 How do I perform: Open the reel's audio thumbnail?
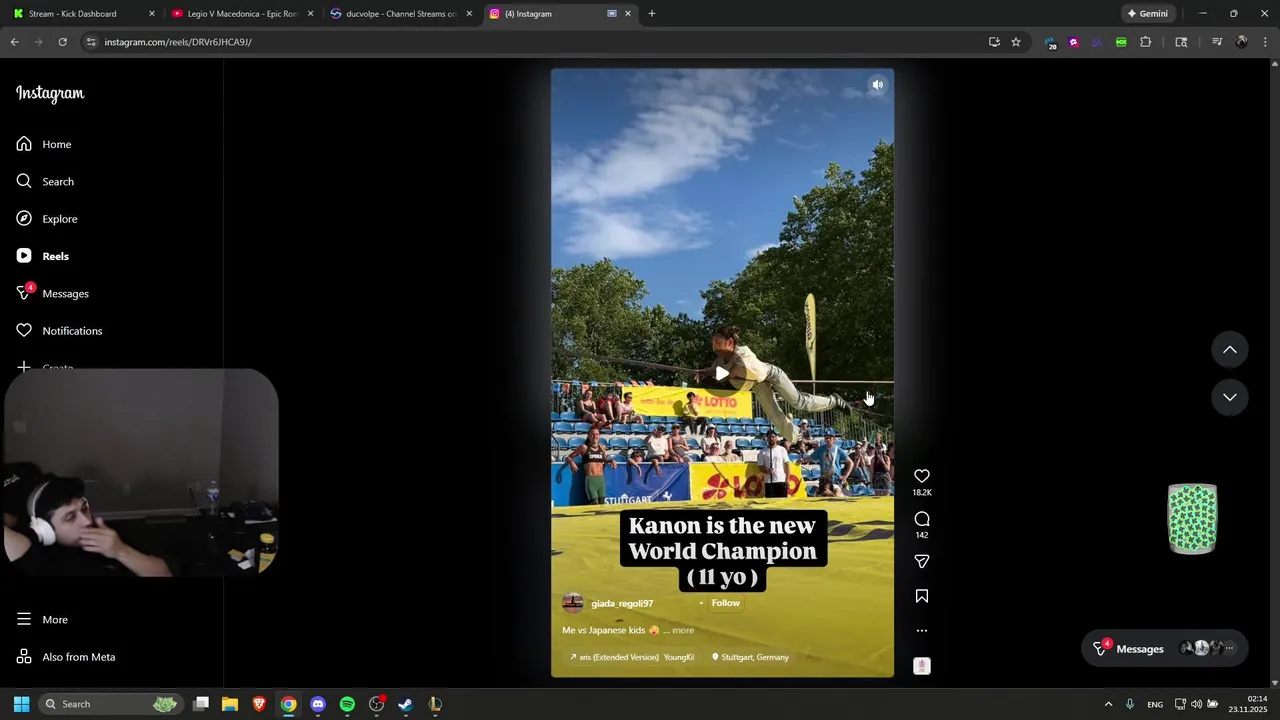click(922, 666)
